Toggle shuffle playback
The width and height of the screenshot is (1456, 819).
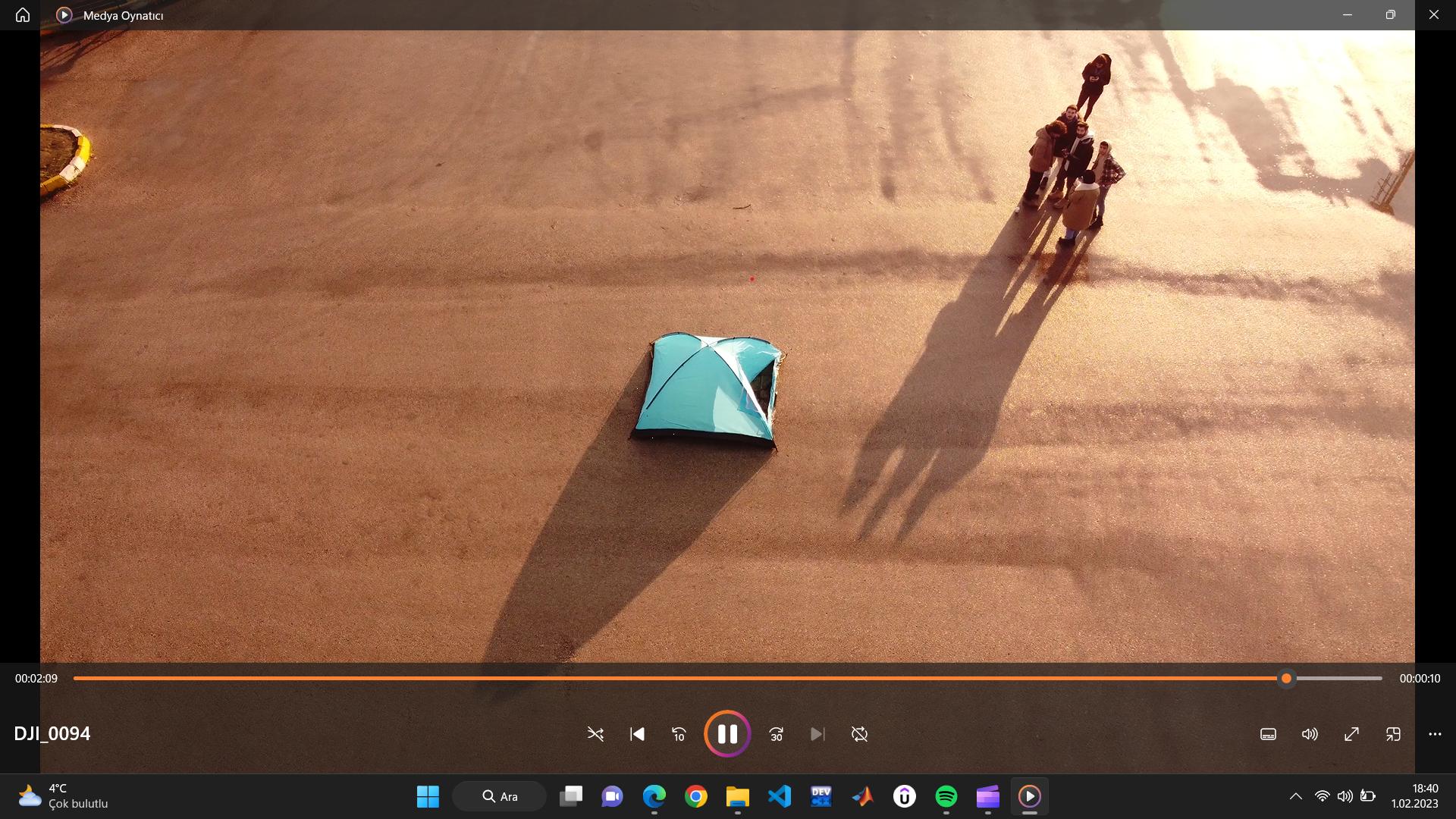(595, 734)
